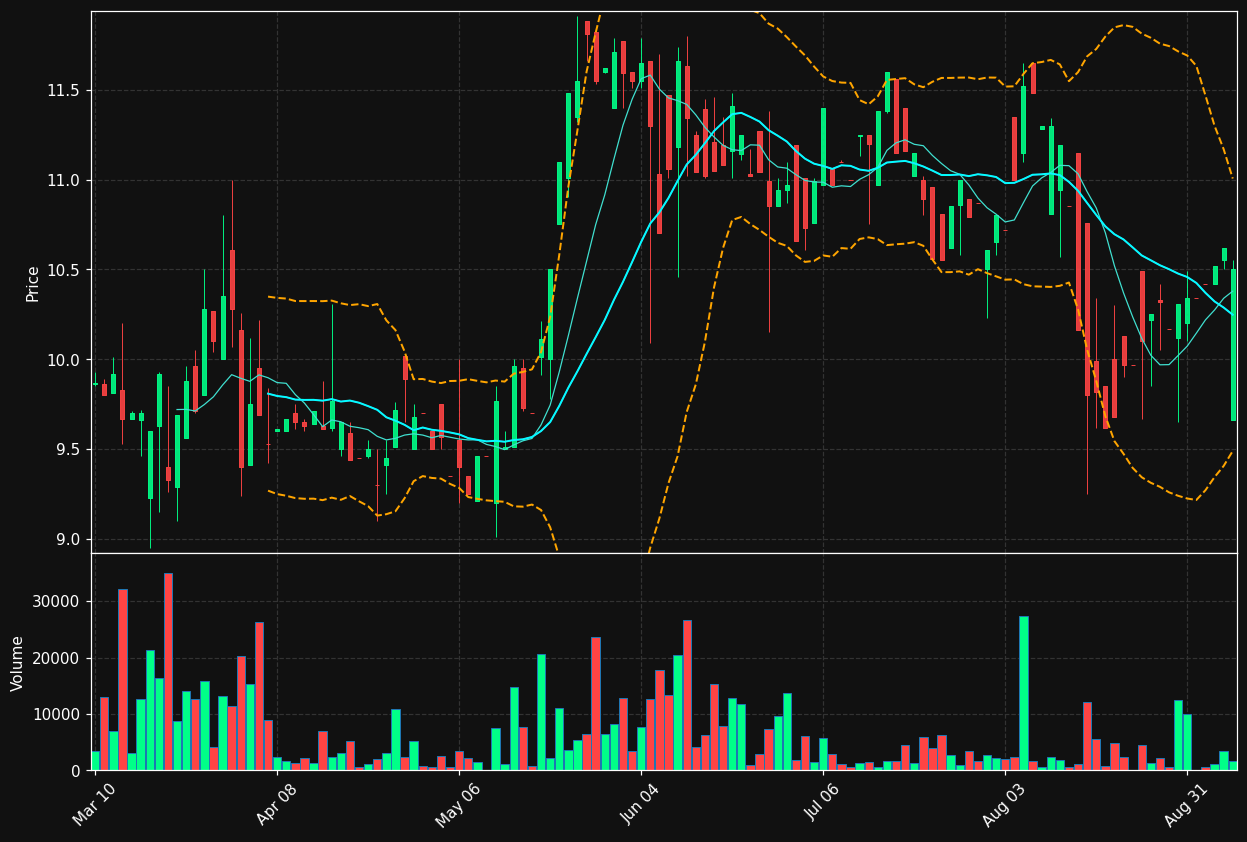Click the Aug 03 date label

(1004, 804)
